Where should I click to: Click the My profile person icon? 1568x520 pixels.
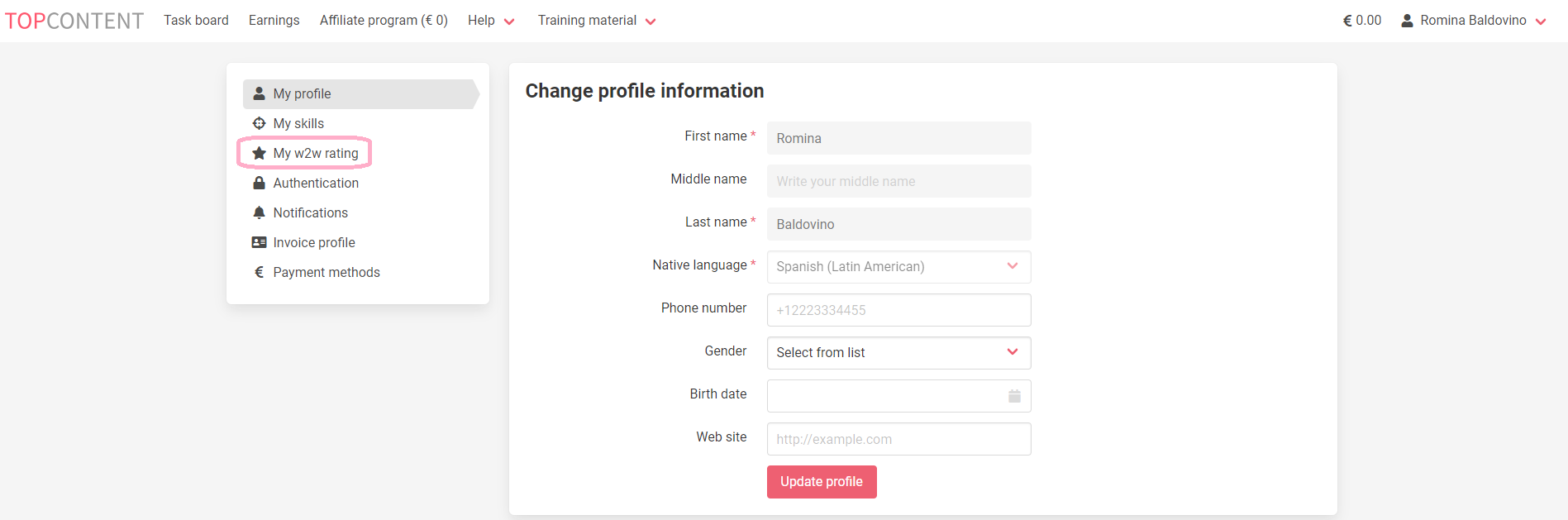click(x=258, y=93)
